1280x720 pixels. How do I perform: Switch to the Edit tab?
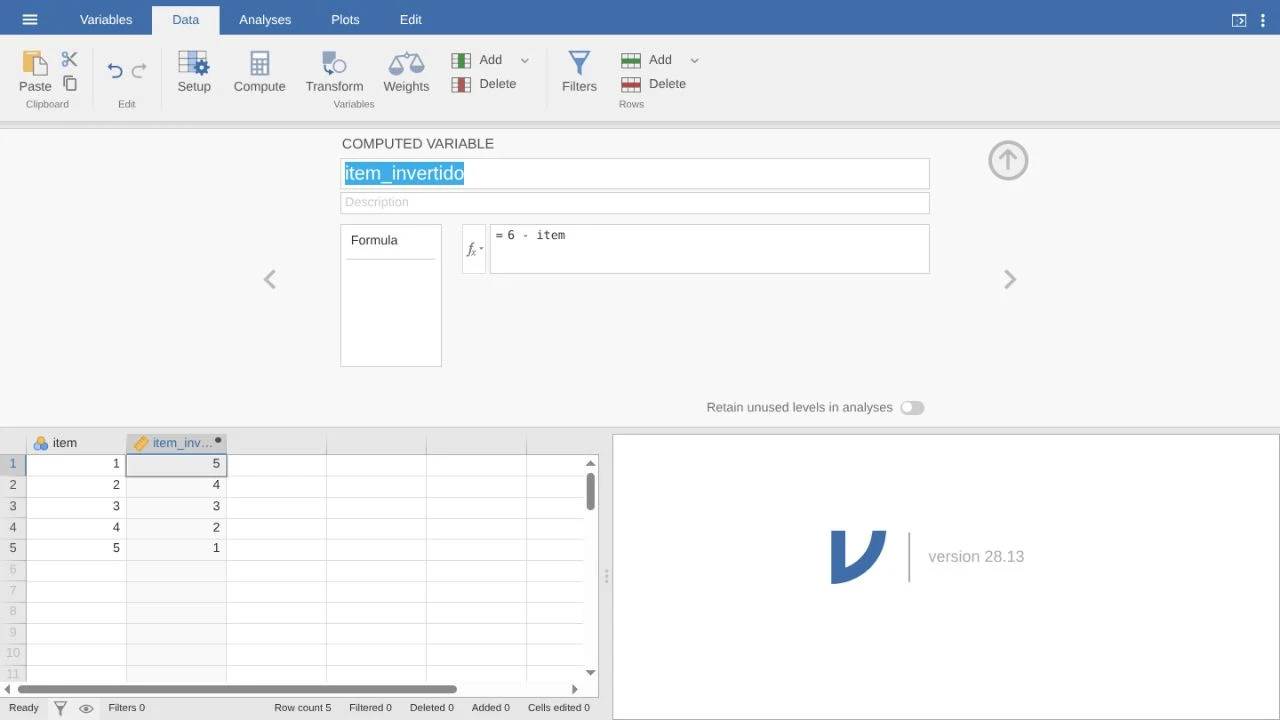click(x=410, y=19)
